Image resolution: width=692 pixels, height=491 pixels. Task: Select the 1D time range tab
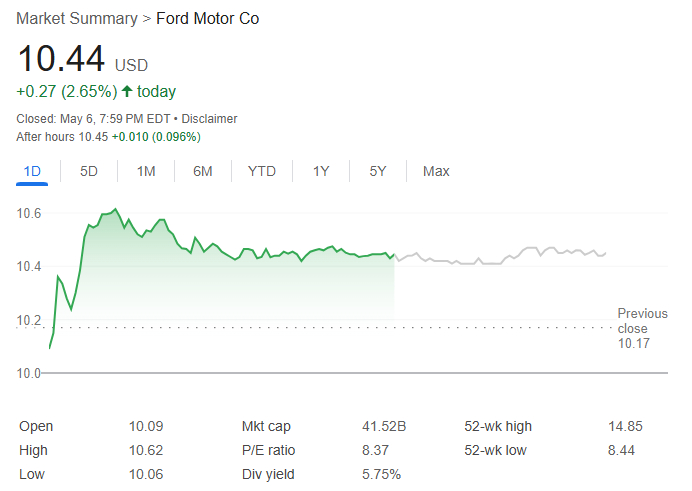(x=32, y=171)
